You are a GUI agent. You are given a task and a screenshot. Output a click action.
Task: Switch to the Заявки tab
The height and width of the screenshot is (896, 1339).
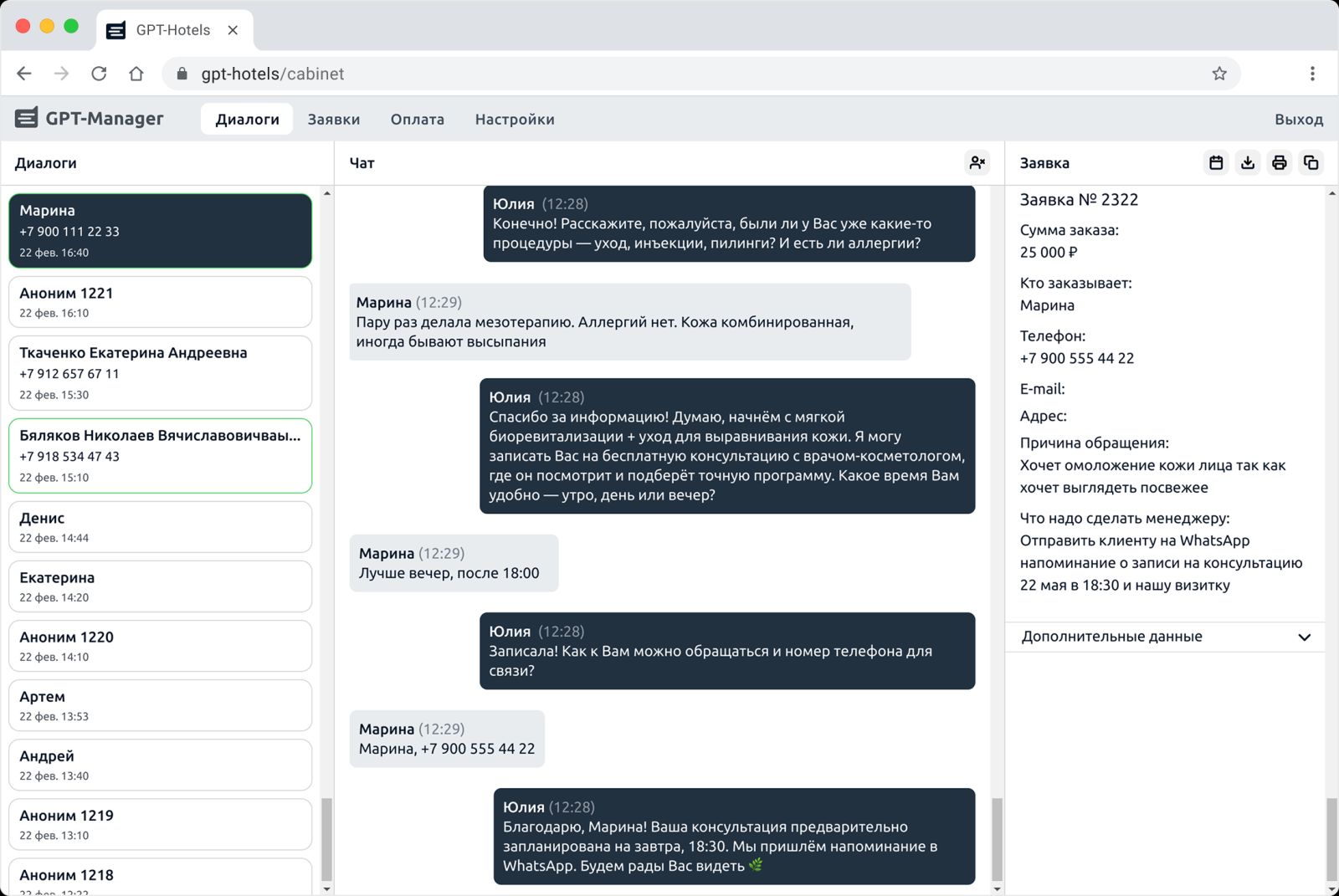[x=333, y=120]
